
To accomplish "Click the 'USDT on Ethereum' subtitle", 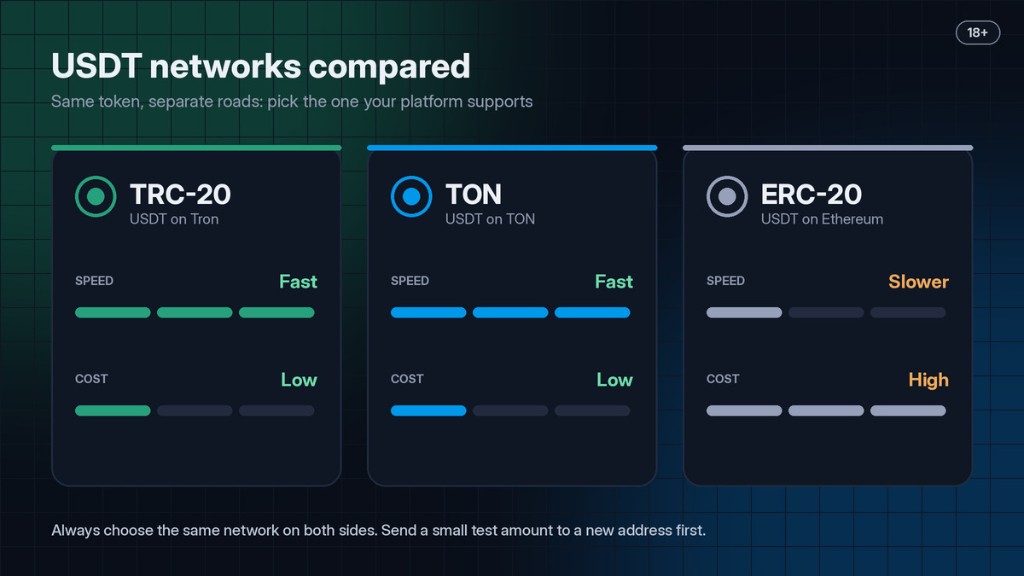I will point(822,219).
